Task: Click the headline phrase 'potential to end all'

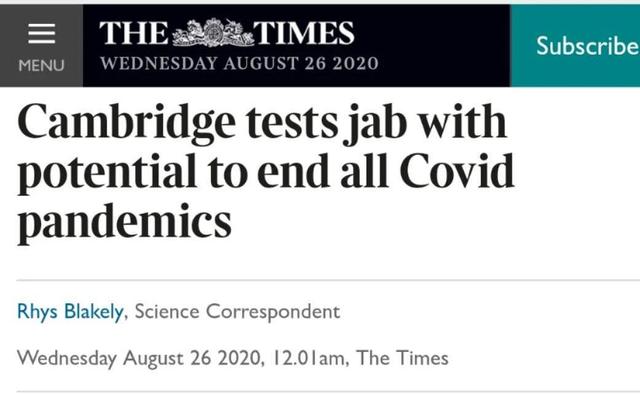Action: click(202, 173)
